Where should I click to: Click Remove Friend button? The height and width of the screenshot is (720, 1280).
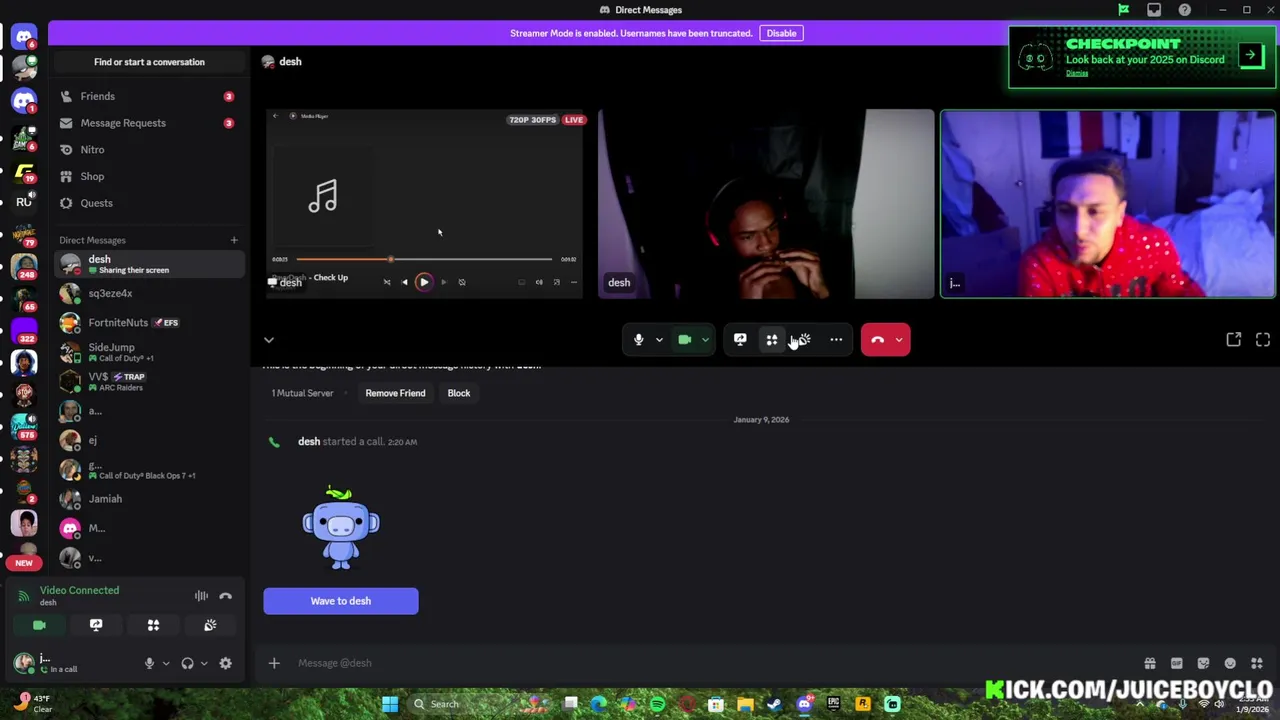point(395,393)
